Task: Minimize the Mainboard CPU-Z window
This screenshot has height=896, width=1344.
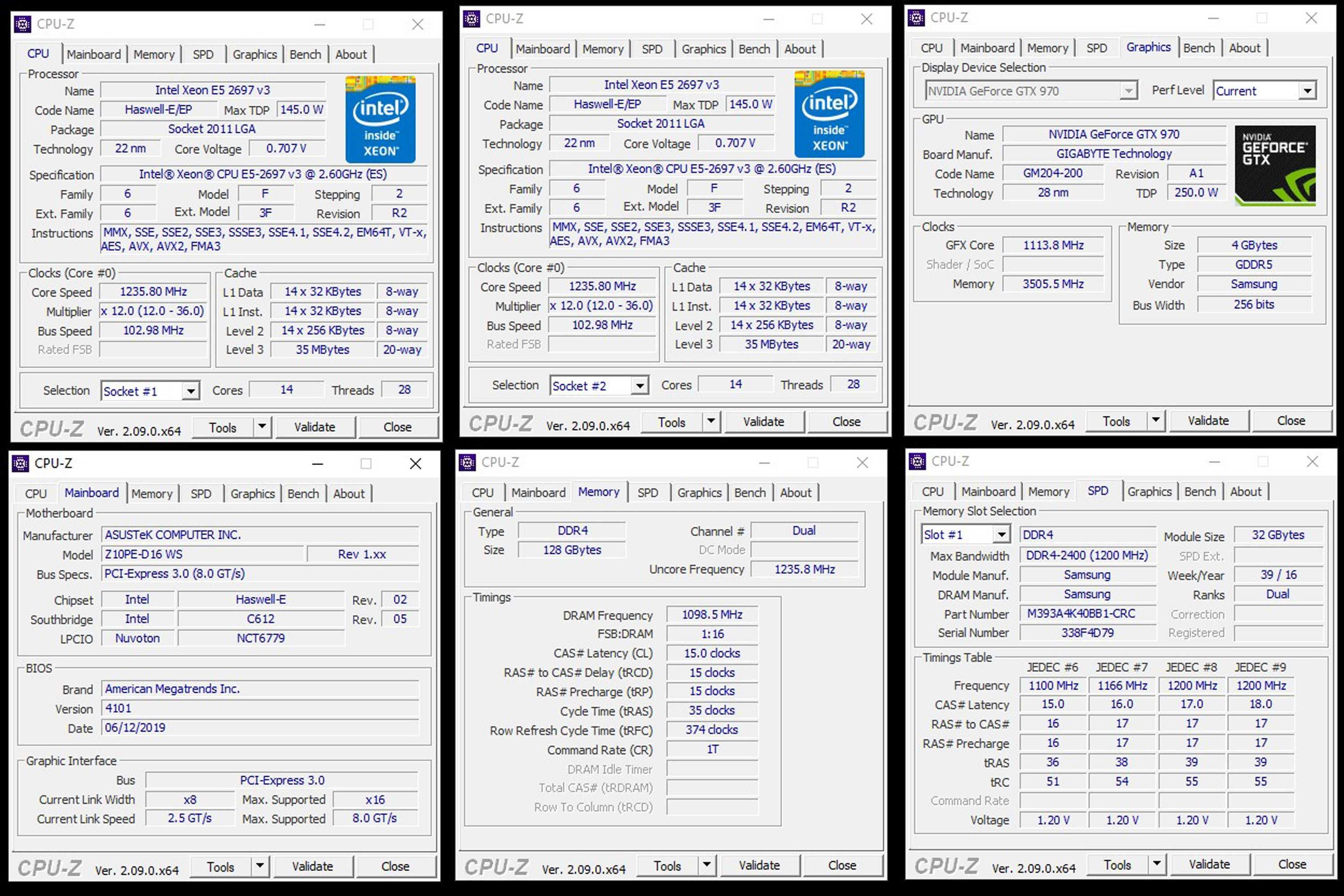Action: click(x=318, y=463)
